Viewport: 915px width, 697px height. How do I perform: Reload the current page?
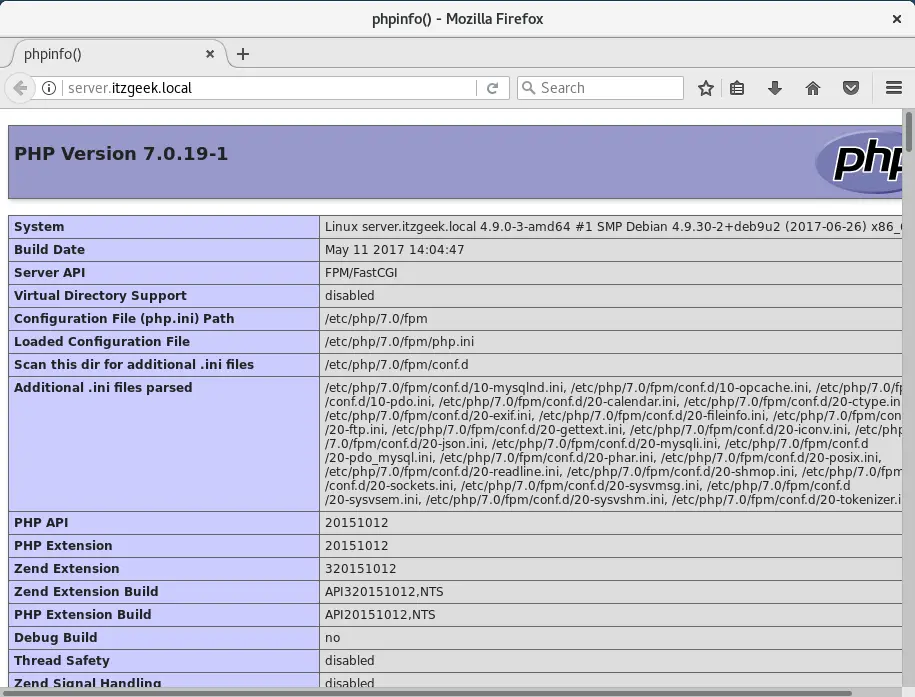click(x=493, y=88)
